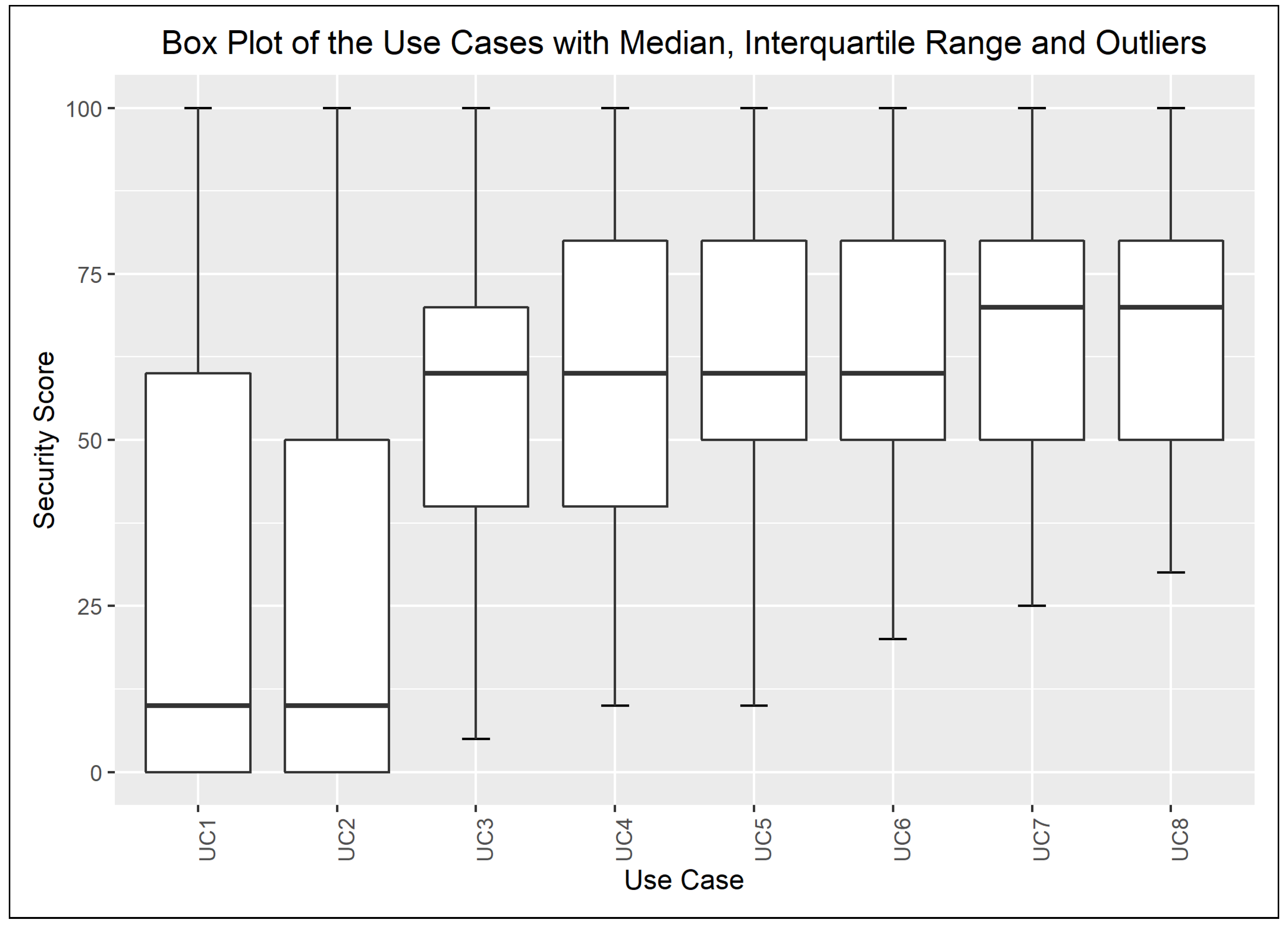Click the median line of UC1 box

[x=198, y=705]
